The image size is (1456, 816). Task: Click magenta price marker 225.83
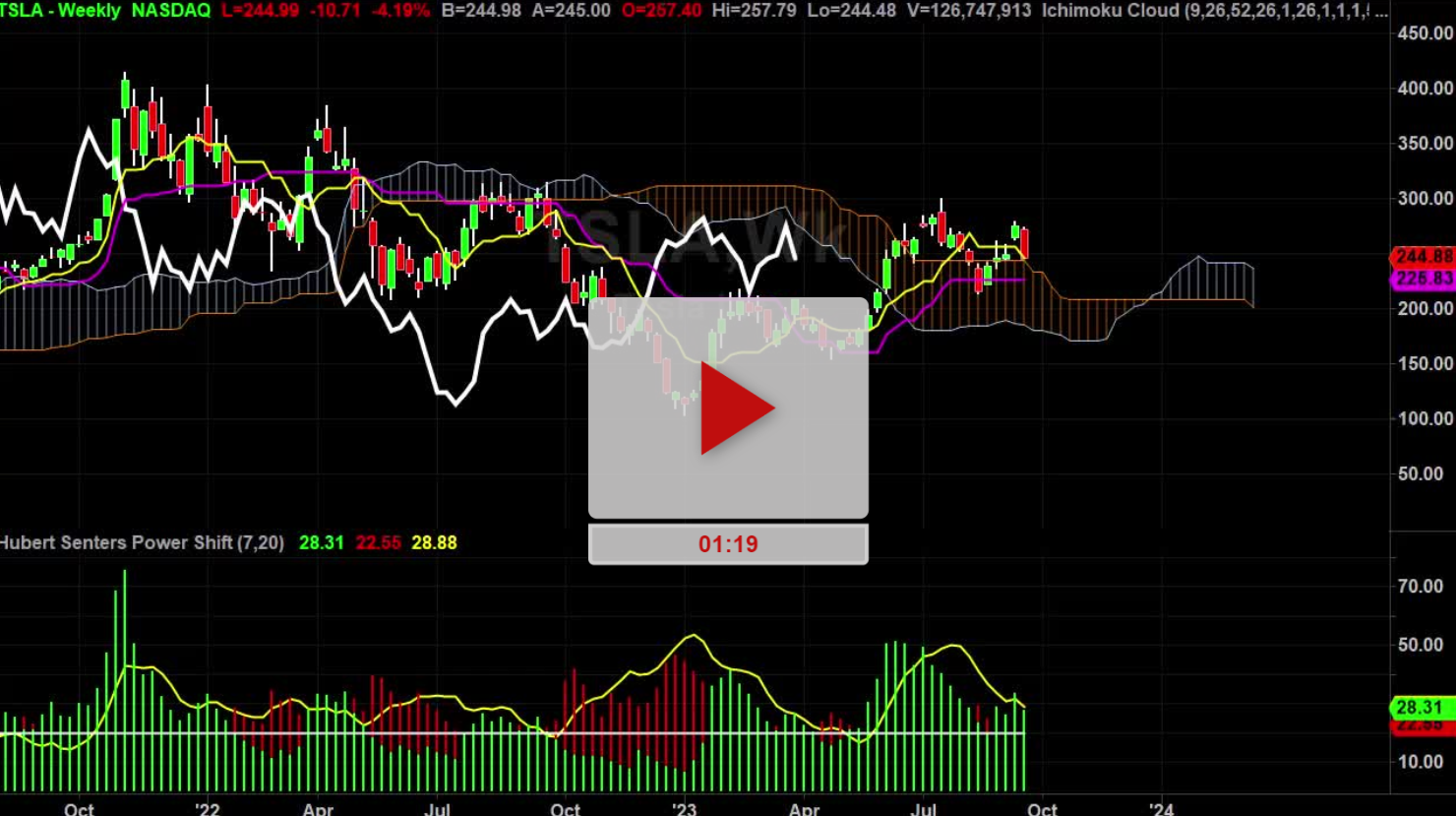[x=1425, y=279]
